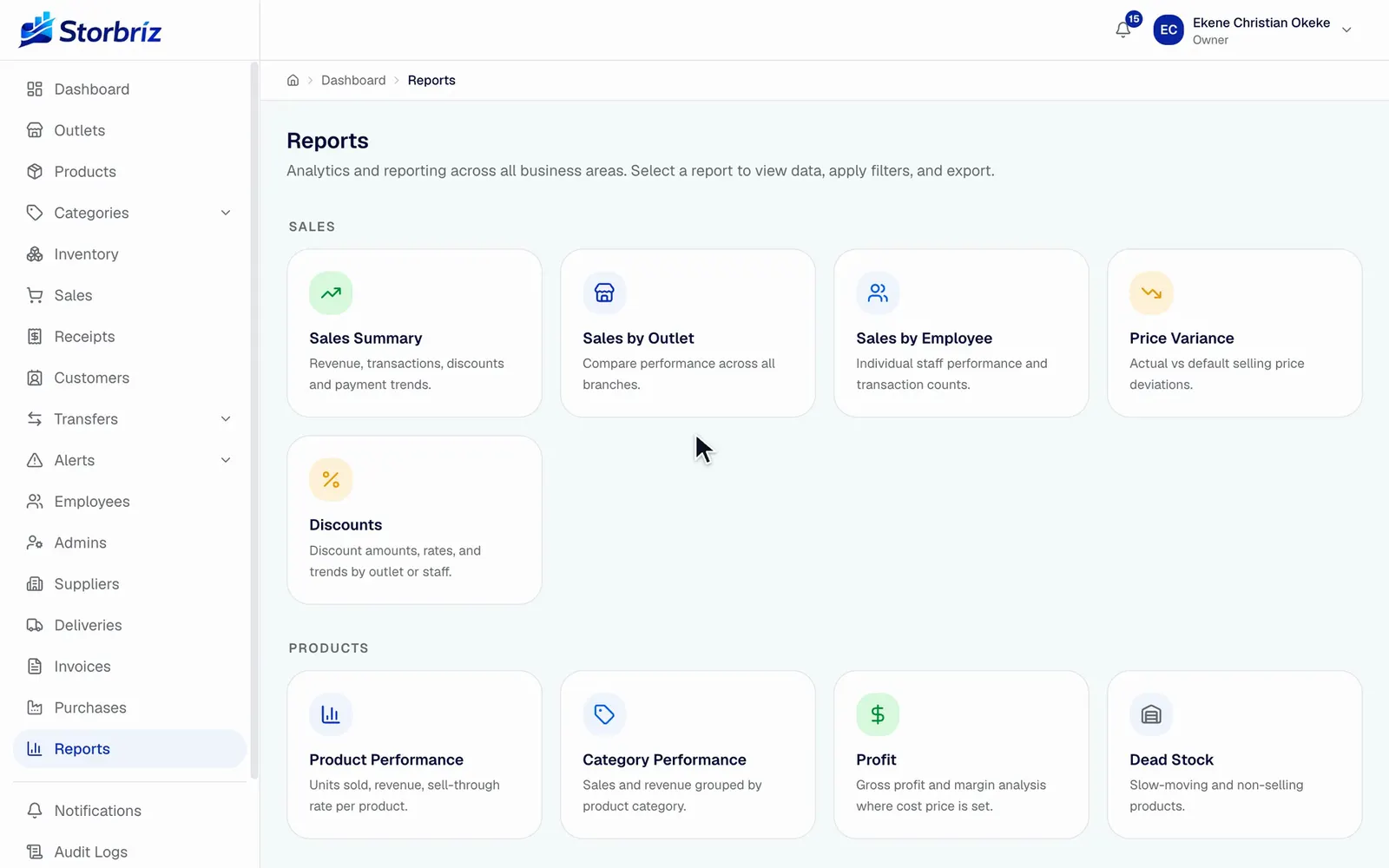Open Suppliers in the sidebar

[x=130, y=584]
